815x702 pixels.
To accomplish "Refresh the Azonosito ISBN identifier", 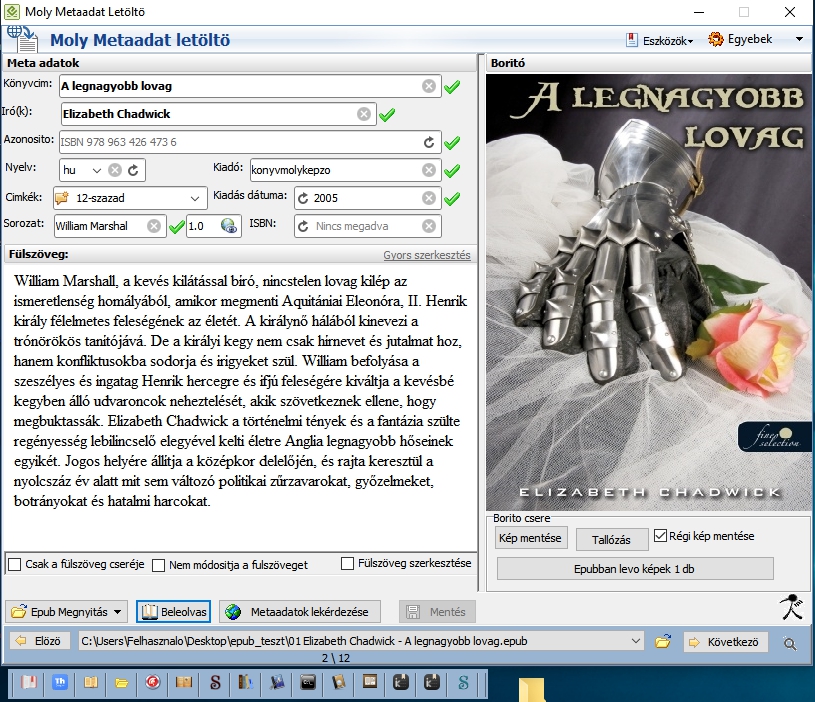I will click(429, 142).
